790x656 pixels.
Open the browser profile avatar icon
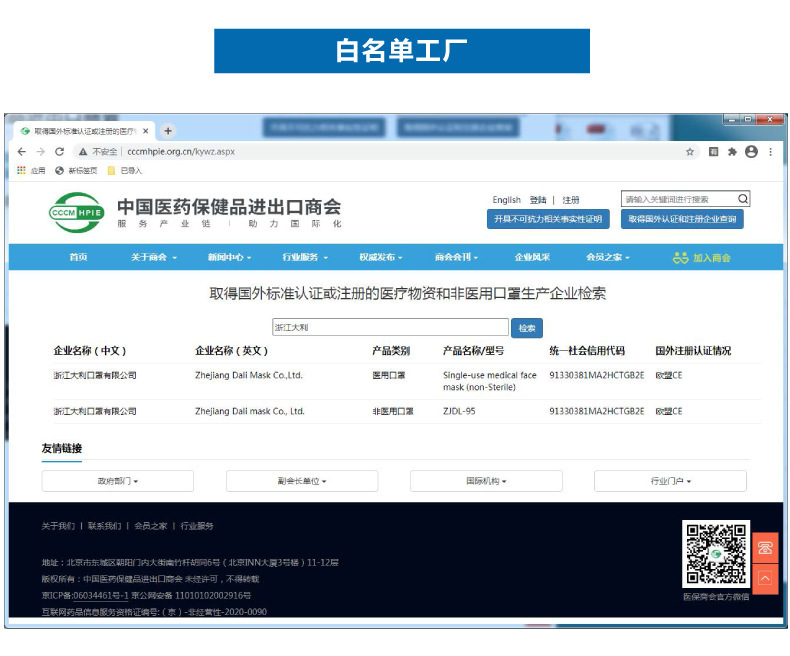[x=751, y=152]
